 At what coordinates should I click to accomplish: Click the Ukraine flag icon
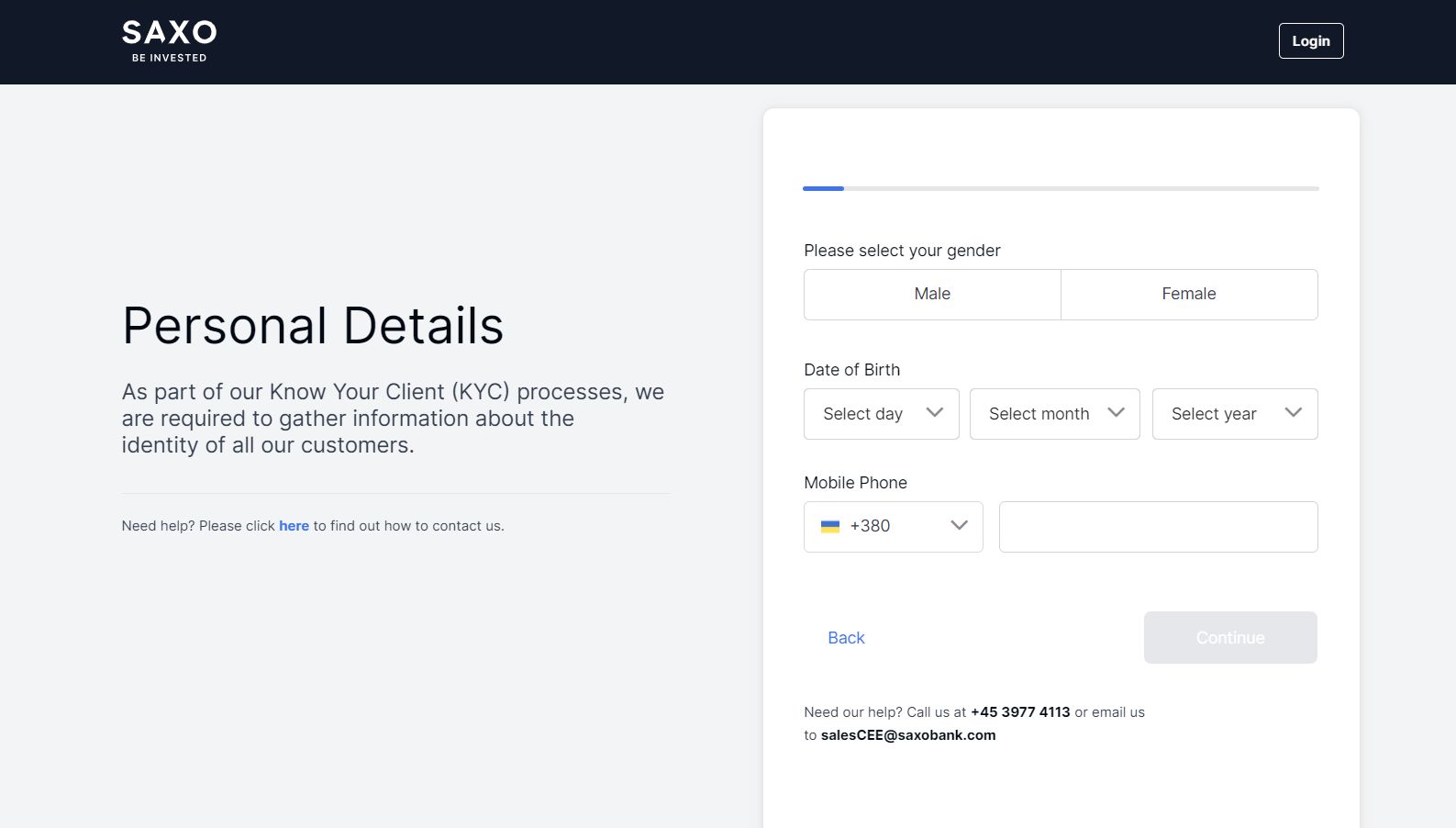[x=830, y=527]
